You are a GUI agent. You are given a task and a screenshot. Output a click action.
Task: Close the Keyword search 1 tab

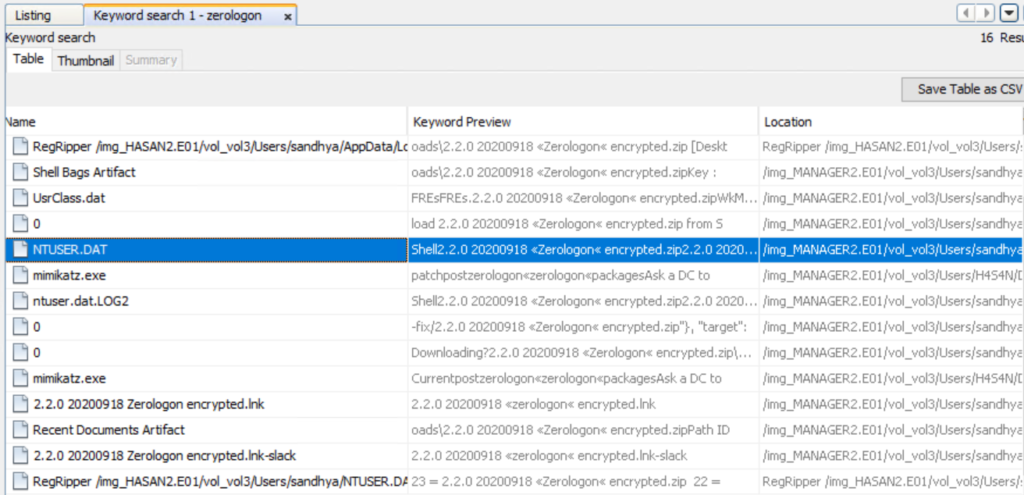click(x=287, y=18)
